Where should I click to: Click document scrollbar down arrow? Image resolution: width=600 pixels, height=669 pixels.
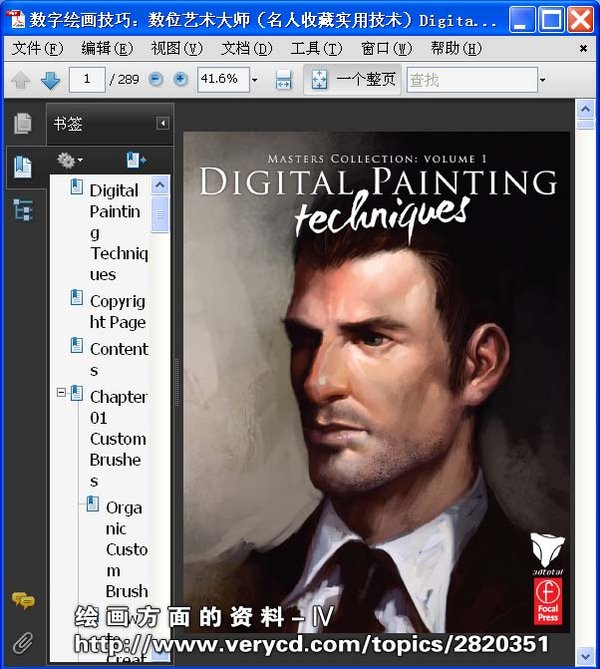click(585, 655)
